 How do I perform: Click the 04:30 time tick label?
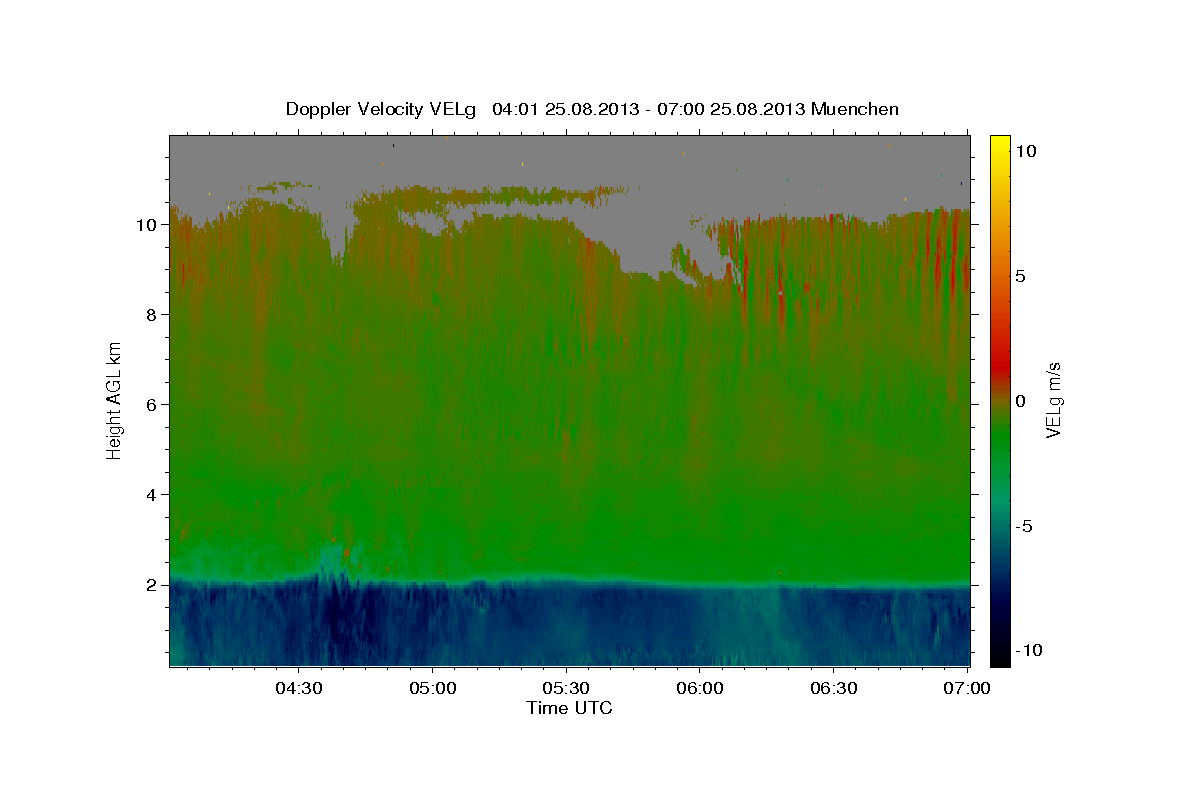tap(299, 689)
